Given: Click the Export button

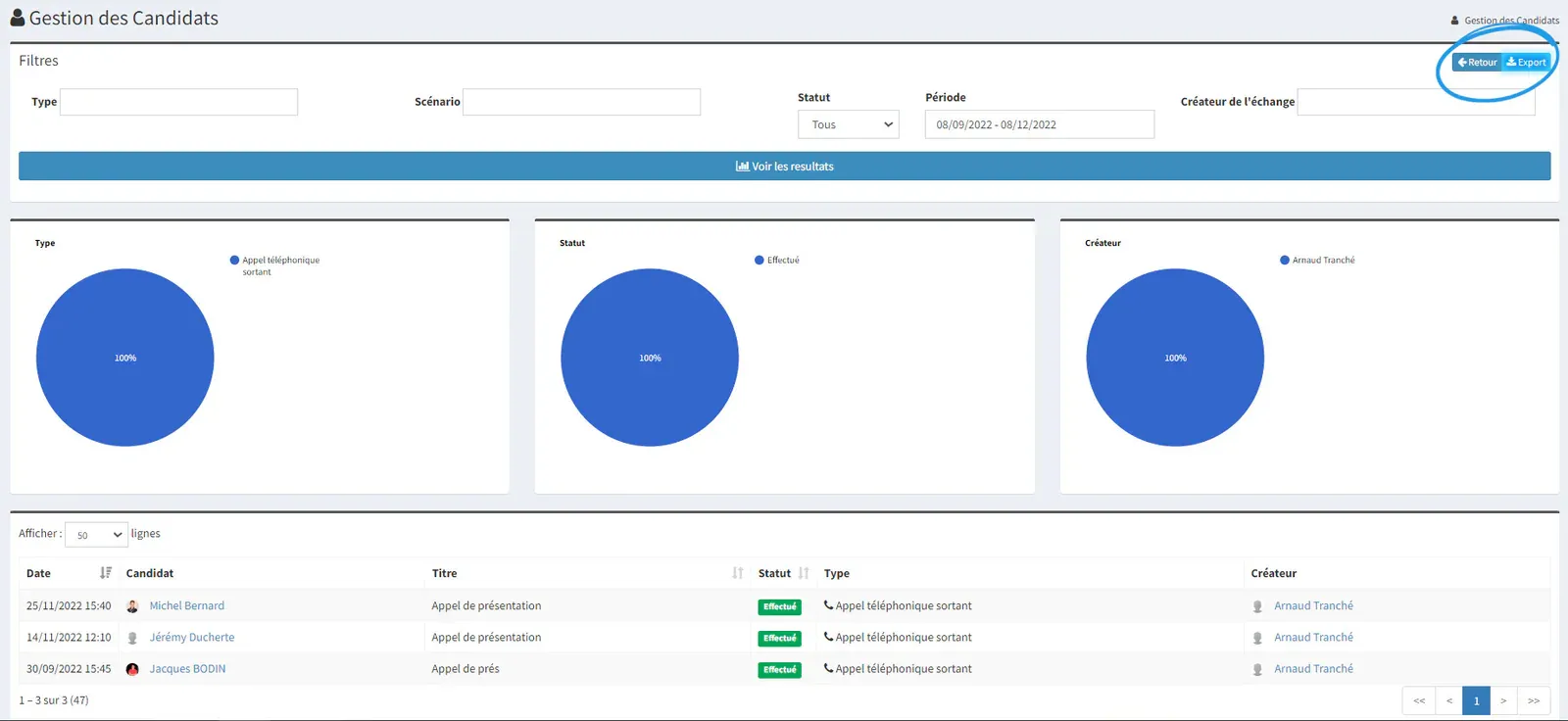Looking at the screenshot, I should coord(1526,62).
